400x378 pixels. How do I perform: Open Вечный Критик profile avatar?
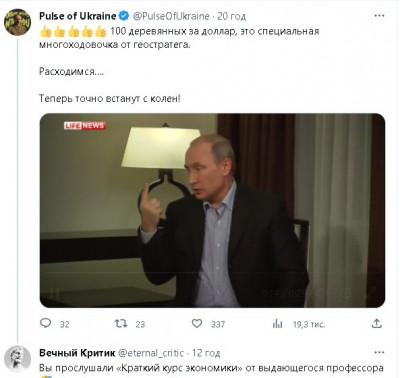click(18, 359)
